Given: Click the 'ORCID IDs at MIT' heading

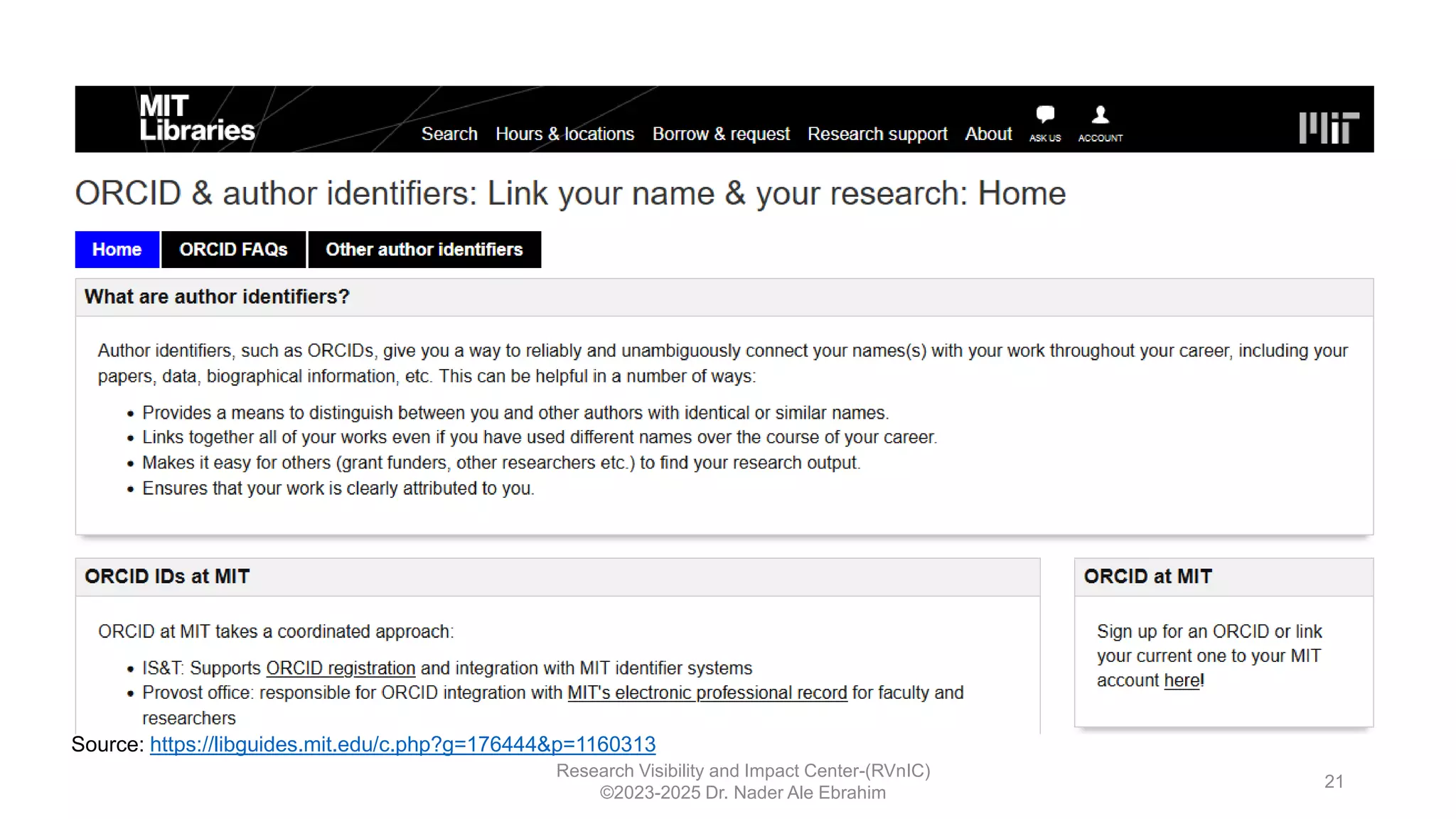Looking at the screenshot, I should coord(167,577).
